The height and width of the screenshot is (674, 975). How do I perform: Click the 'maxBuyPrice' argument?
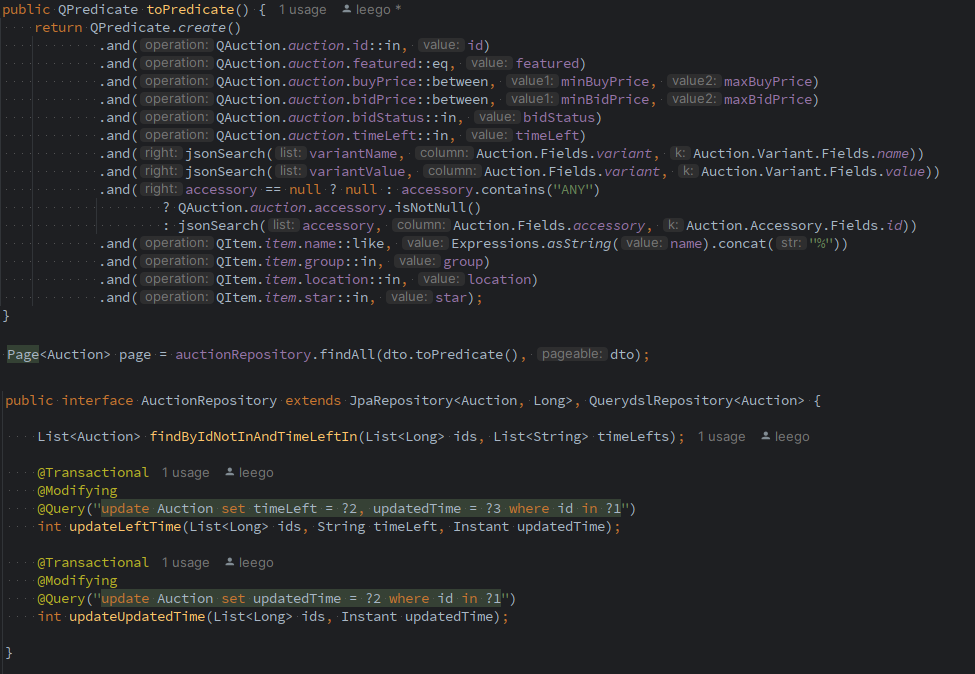click(768, 81)
